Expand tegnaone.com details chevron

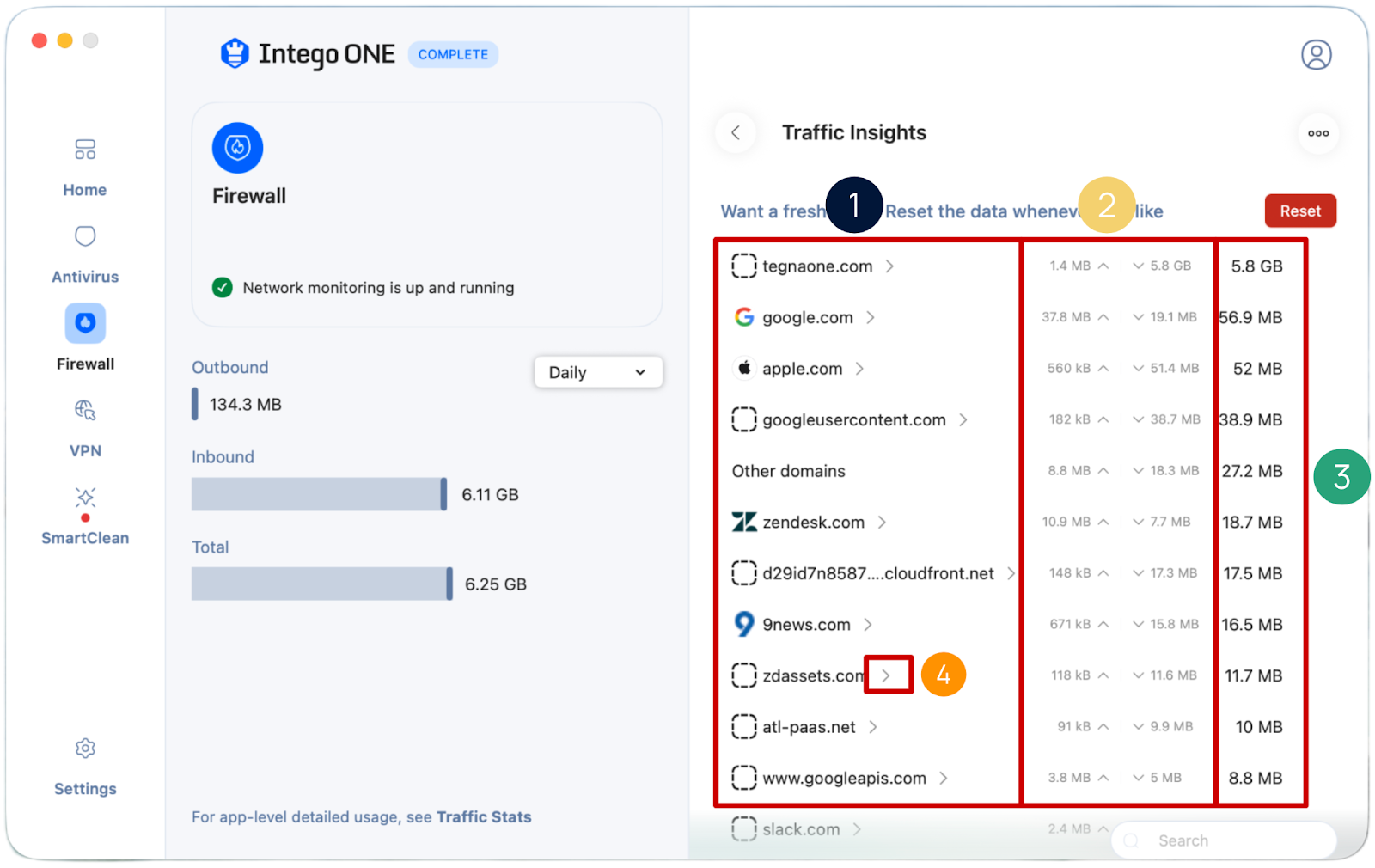(x=889, y=266)
